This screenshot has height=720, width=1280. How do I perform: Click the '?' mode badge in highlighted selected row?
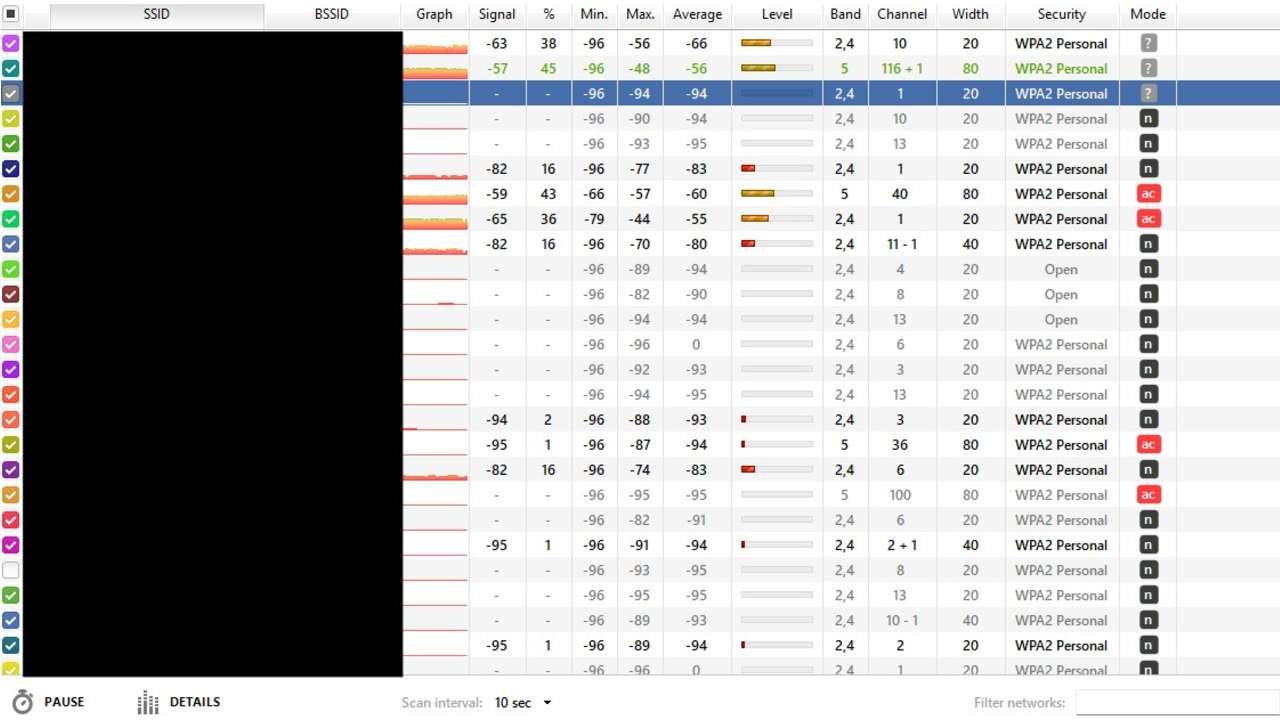[1148, 93]
